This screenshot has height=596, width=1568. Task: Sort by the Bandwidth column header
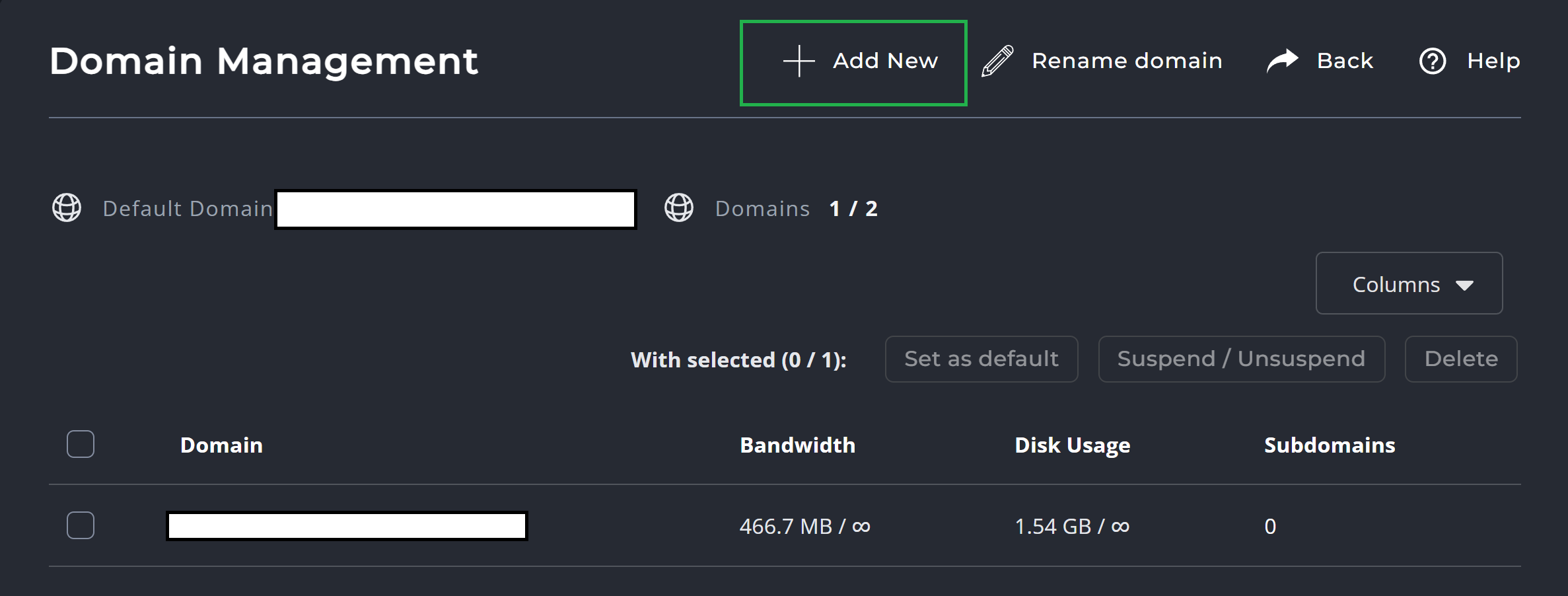tap(797, 445)
